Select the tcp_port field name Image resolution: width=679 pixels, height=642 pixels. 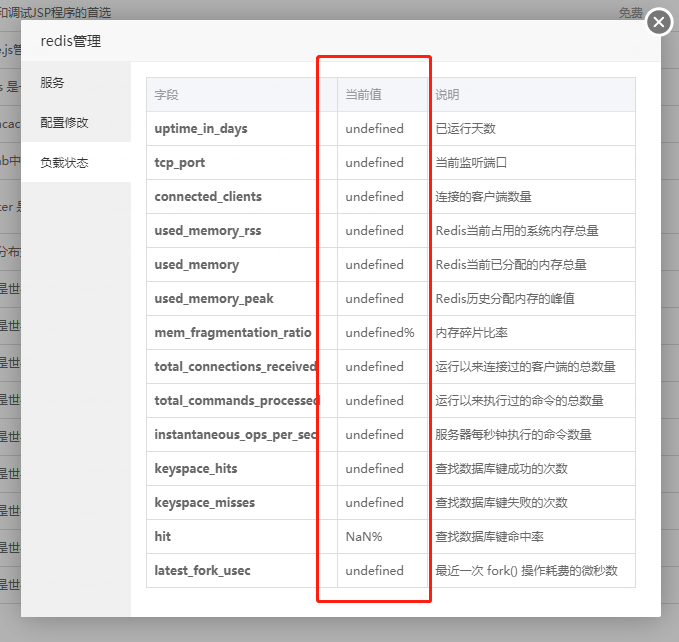coord(180,163)
